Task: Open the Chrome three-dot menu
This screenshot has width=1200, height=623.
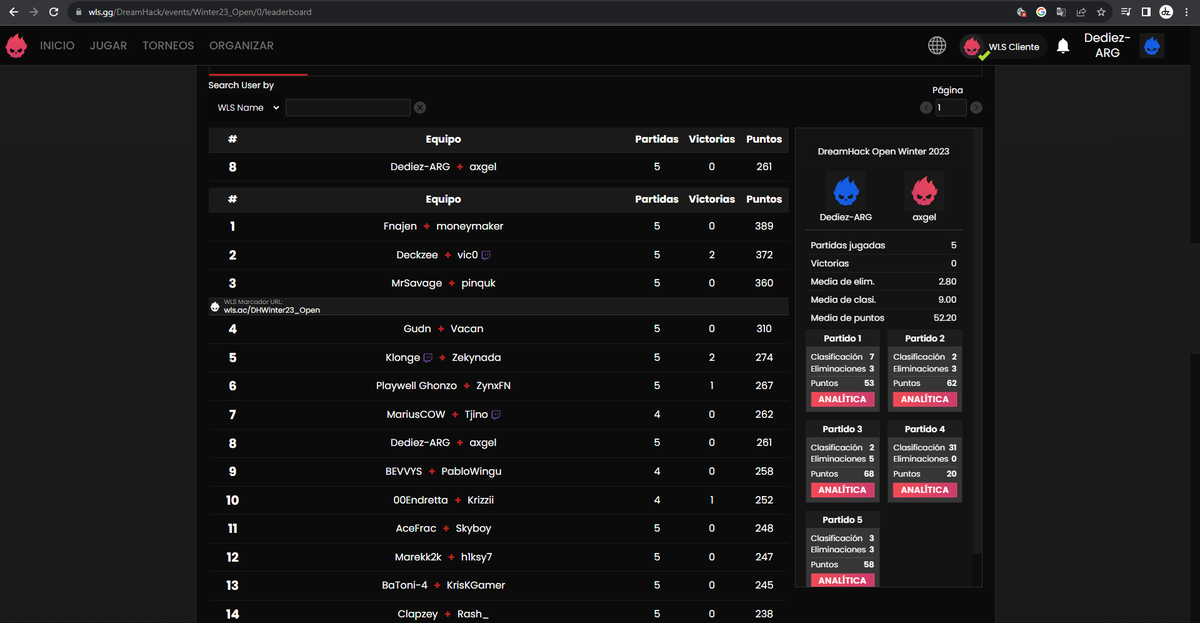Action: 1186,12
